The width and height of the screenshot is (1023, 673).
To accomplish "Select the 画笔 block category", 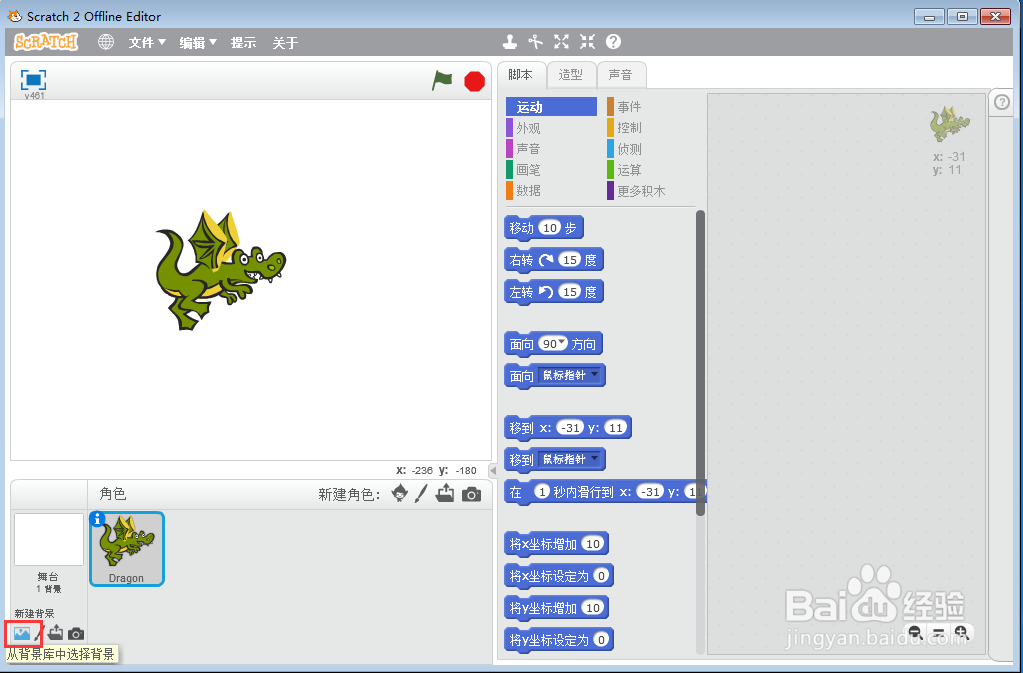I will [551, 170].
